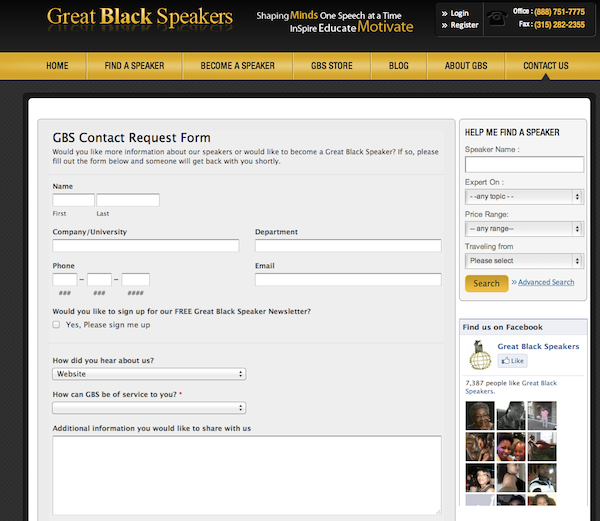Click the Company/University input field
Image resolution: width=600 pixels, height=521 pixels.
tap(146, 246)
